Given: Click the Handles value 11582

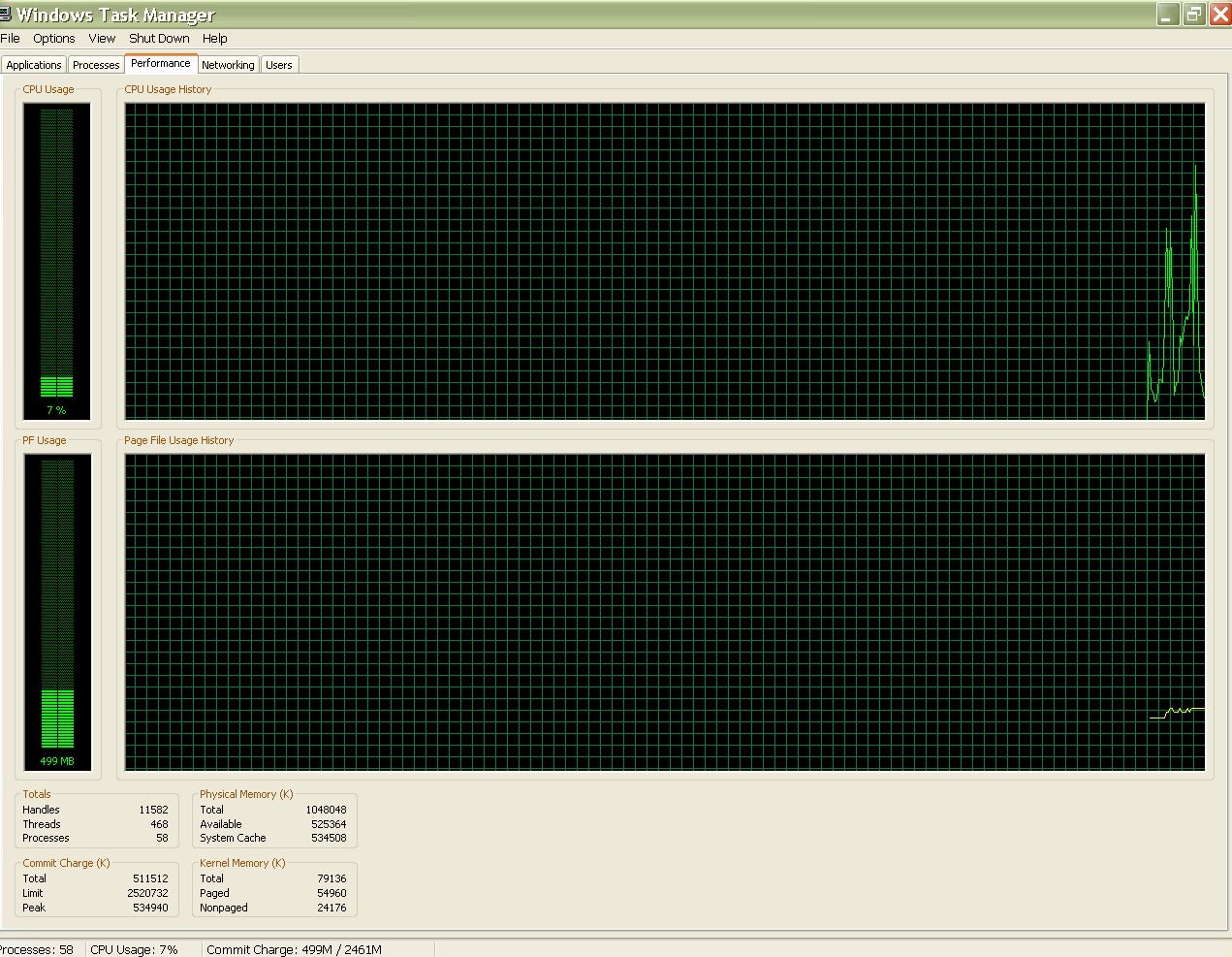Looking at the screenshot, I should pos(153,810).
